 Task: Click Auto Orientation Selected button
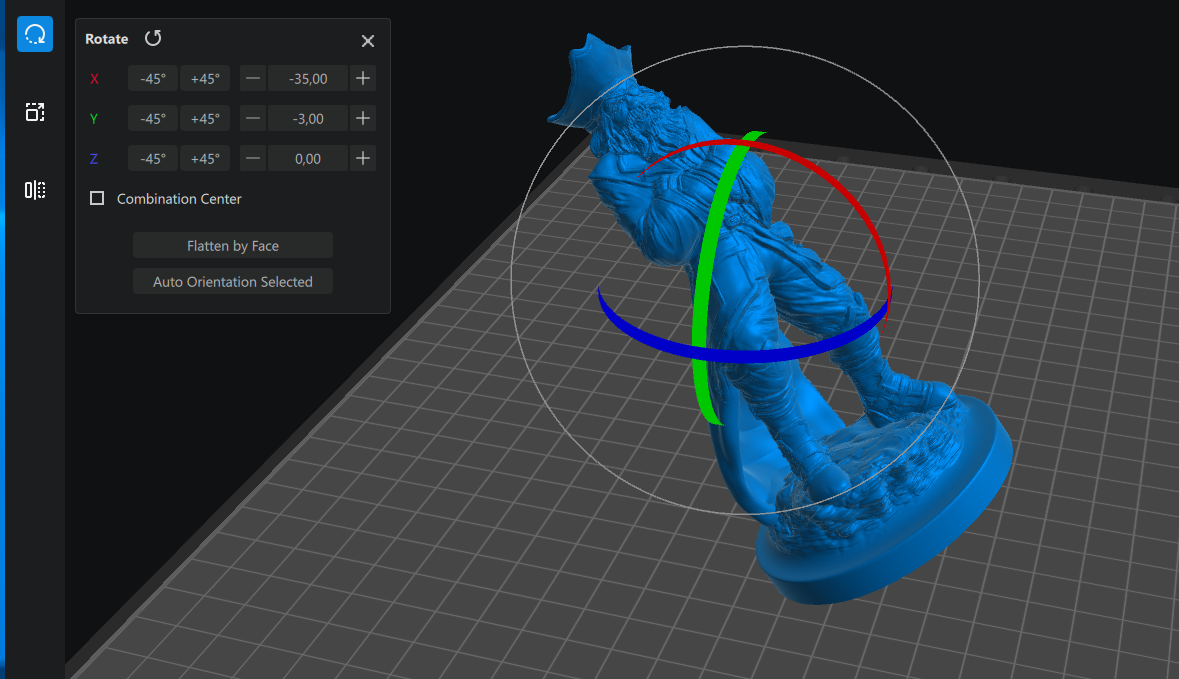pos(233,282)
